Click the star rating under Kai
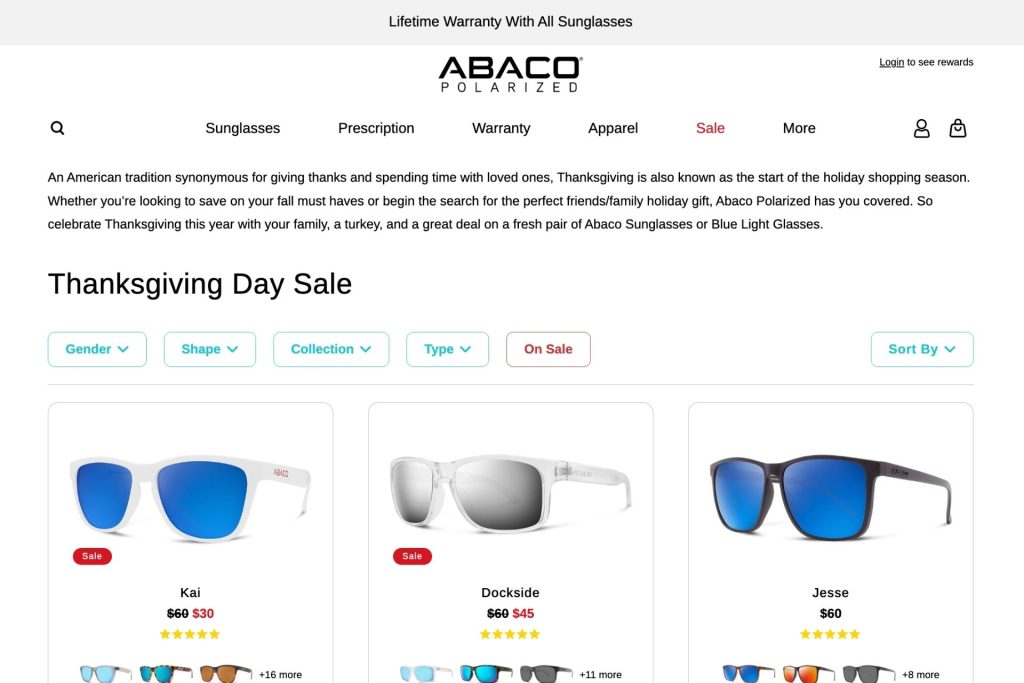The height and width of the screenshot is (683, 1024). click(190, 633)
